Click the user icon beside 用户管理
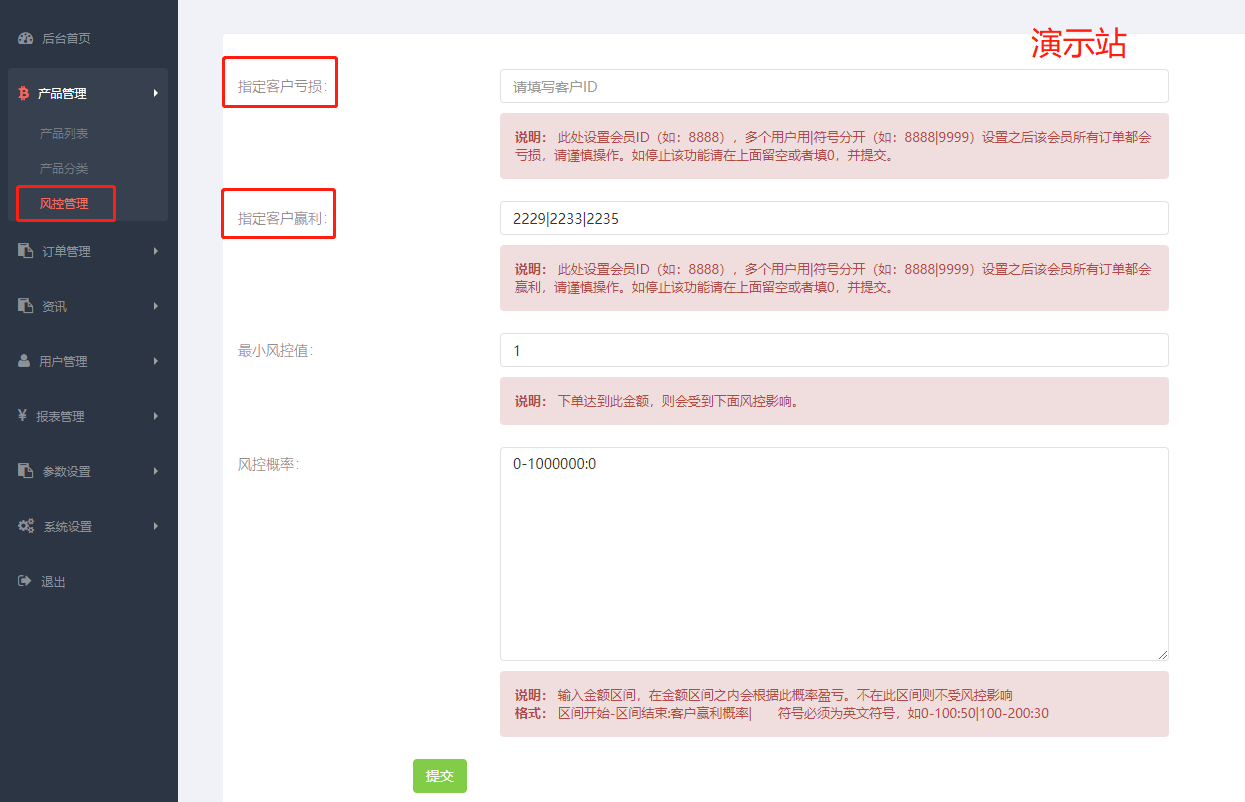 tap(24, 361)
